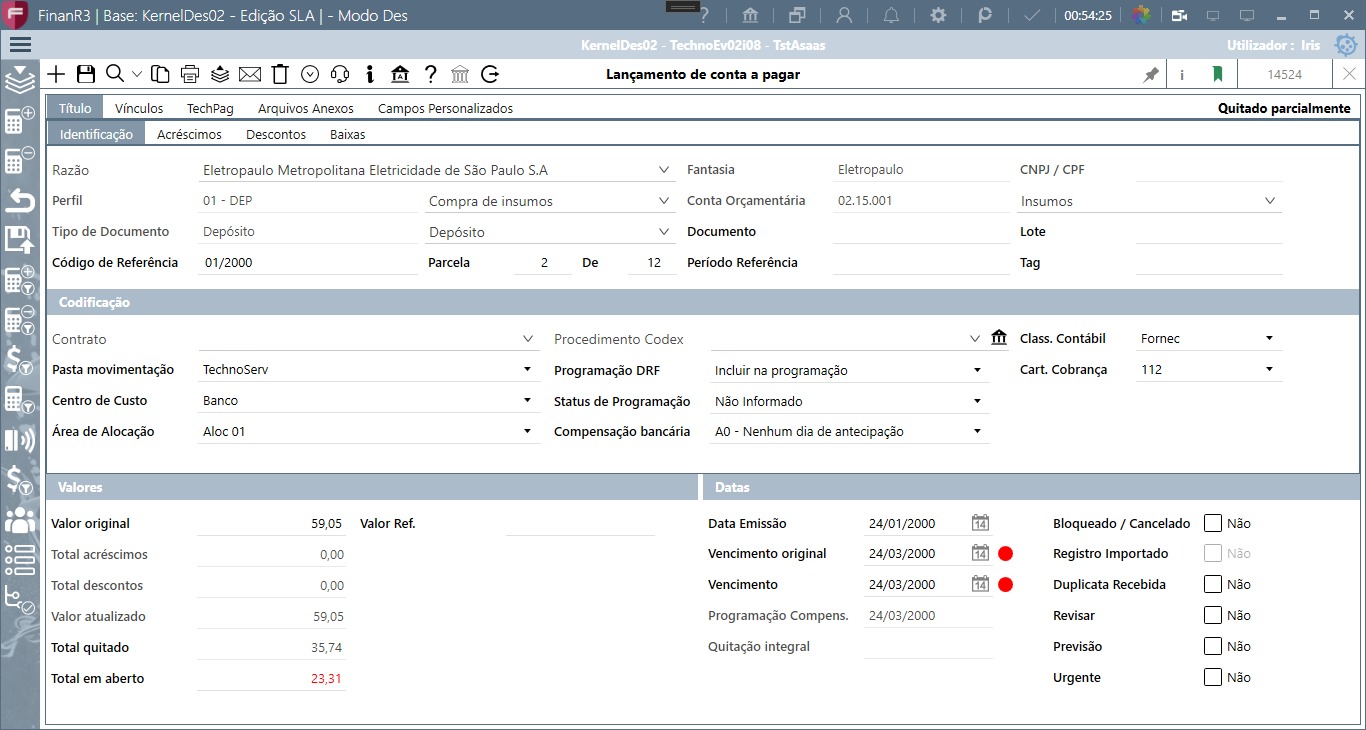Open calendar picker for Data Emissão
Screen dimensions: 1366x730
pos(980,523)
